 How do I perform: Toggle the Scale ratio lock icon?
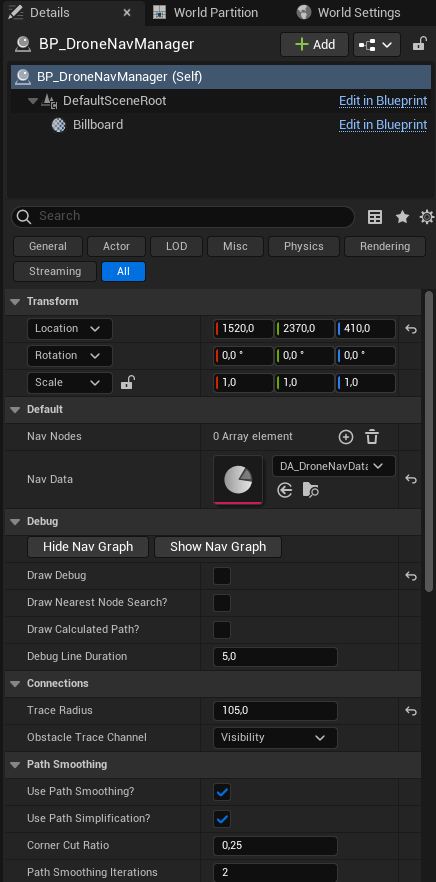coord(128,382)
